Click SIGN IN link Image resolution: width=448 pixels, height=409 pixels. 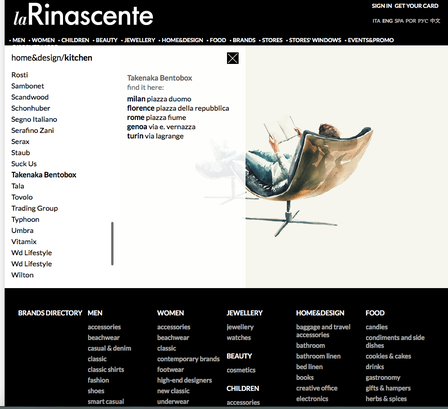[x=382, y=6]
